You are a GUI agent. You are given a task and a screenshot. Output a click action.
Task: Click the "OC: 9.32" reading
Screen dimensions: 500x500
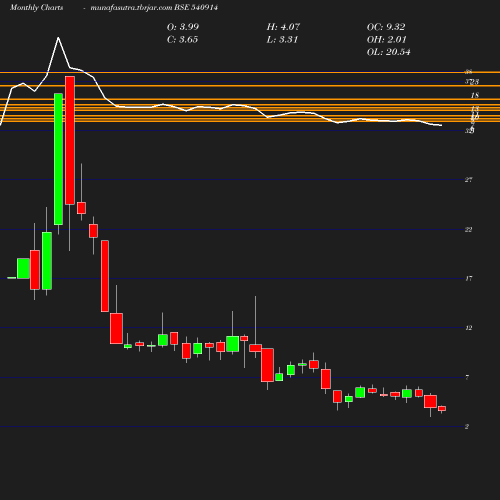pyautogui.click(x=386, y=27)
